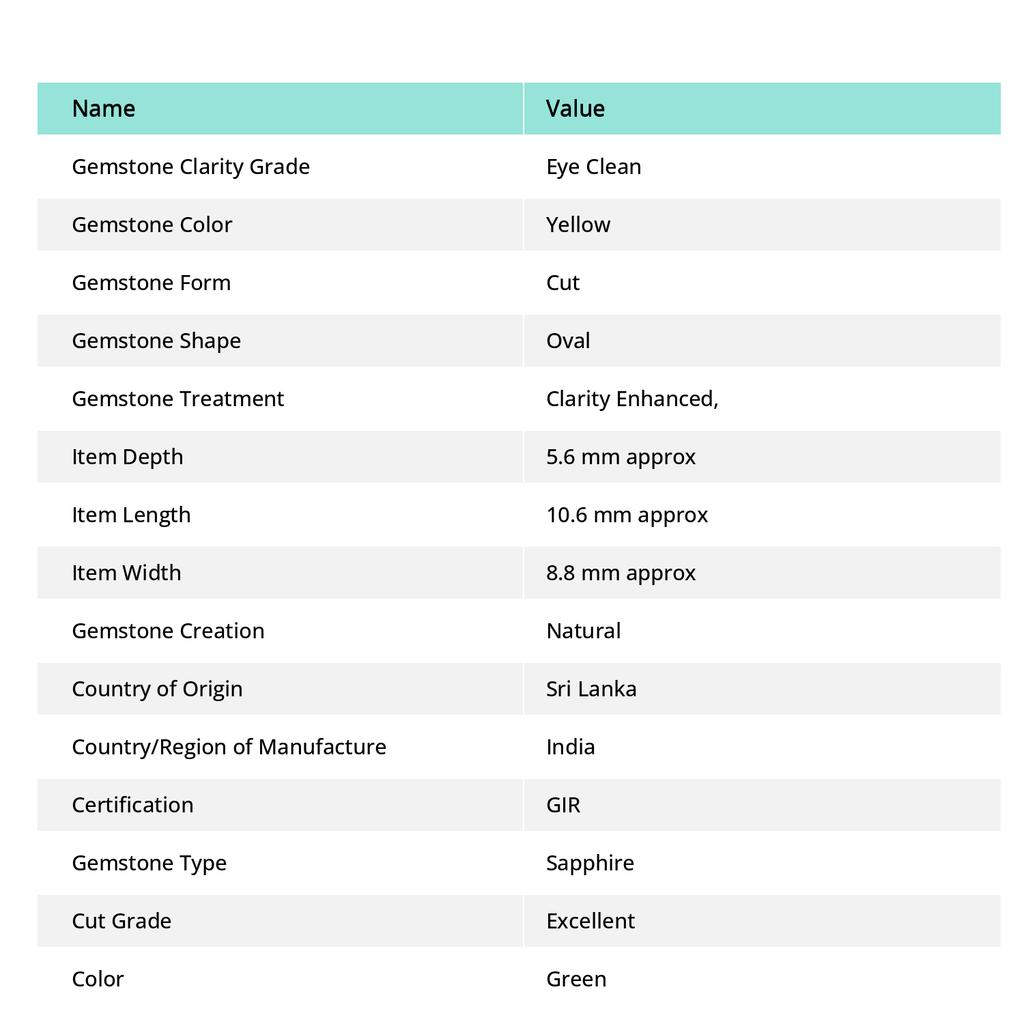The height and width of the screenshot is (1024, 1024).
Task: Select the Item Depth label
Action: (127, 457)
